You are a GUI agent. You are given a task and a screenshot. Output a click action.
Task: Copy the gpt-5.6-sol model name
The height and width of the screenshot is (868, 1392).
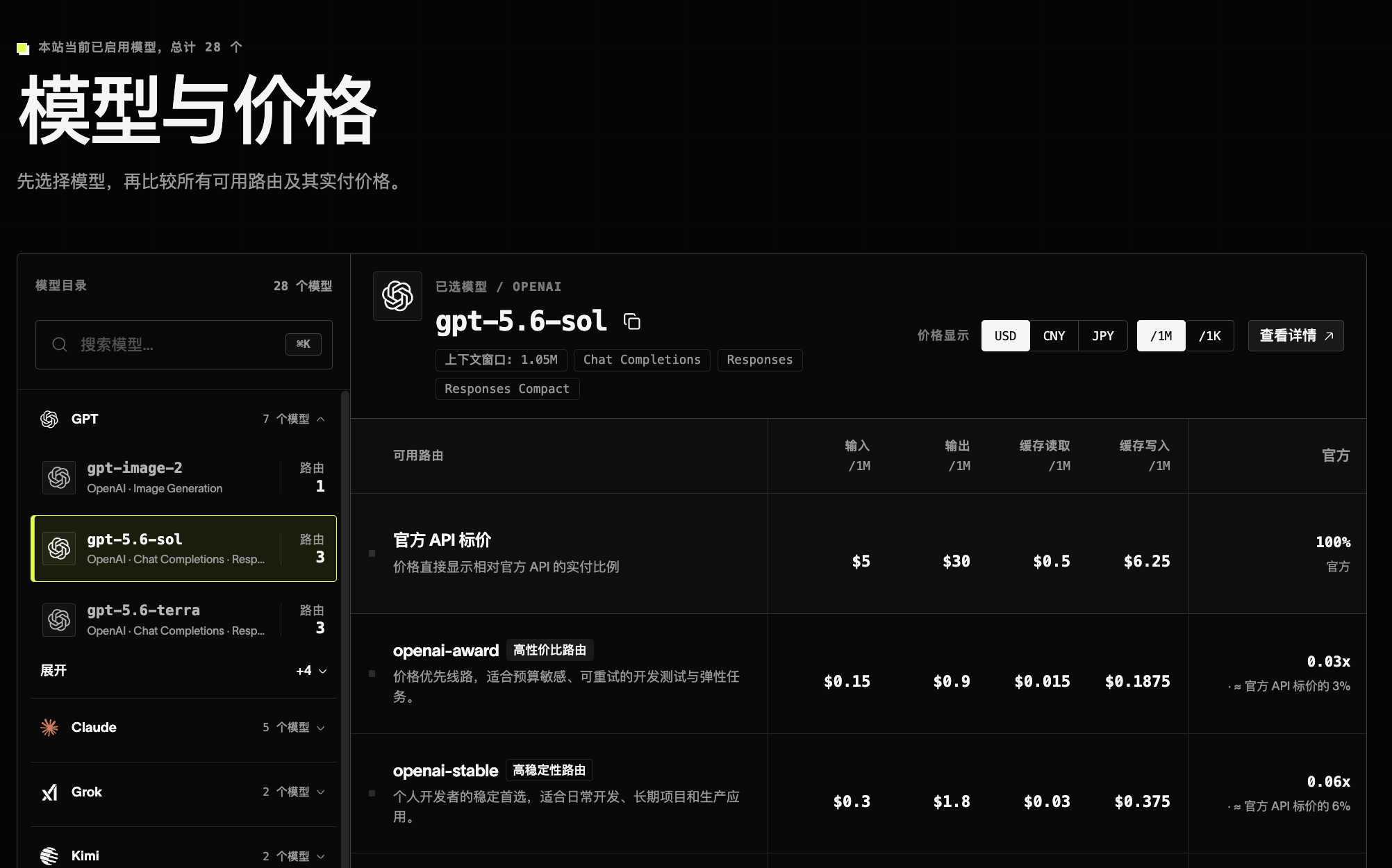(x=632, y=322)
